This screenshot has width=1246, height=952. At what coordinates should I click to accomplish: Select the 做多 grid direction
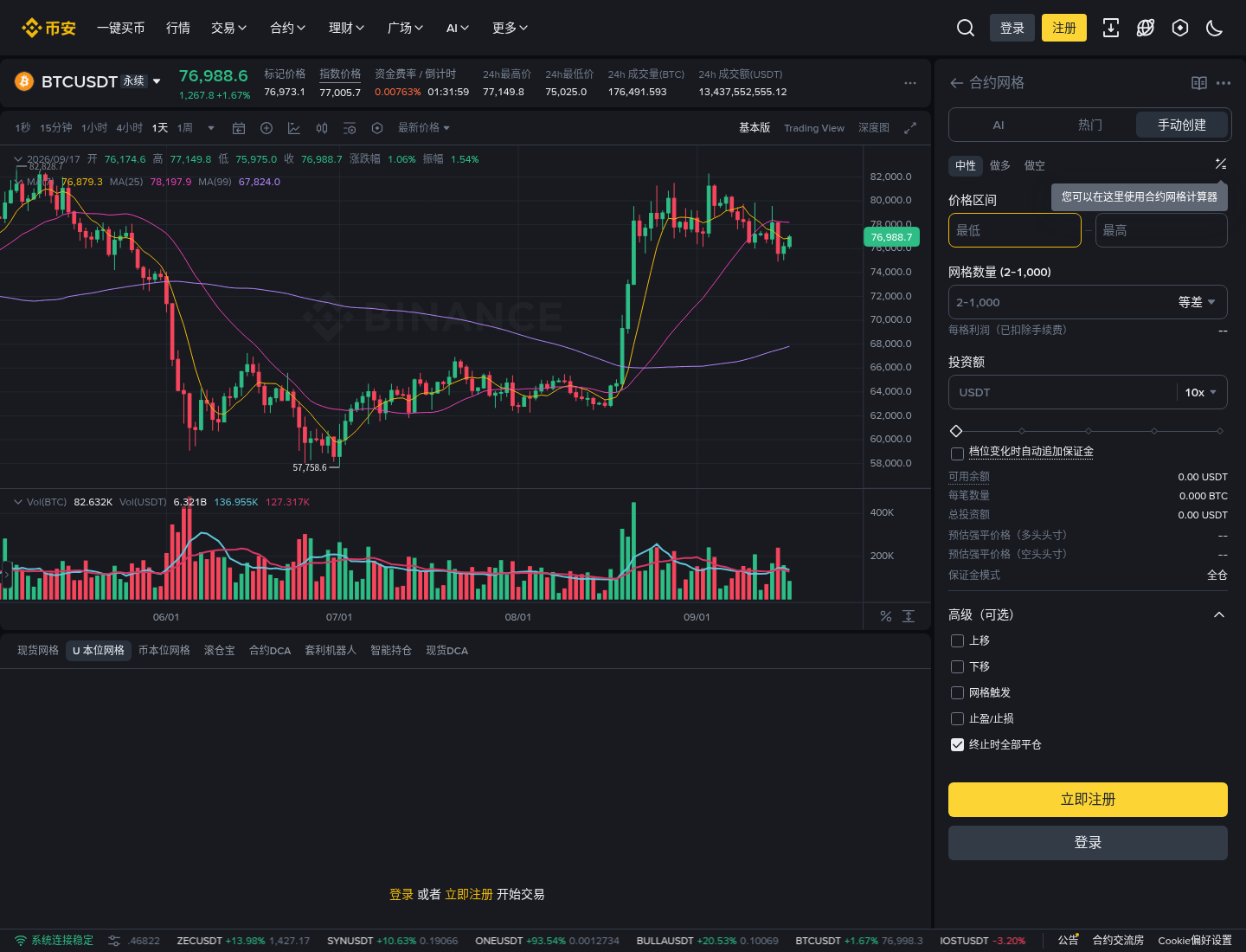point(1000,165)
